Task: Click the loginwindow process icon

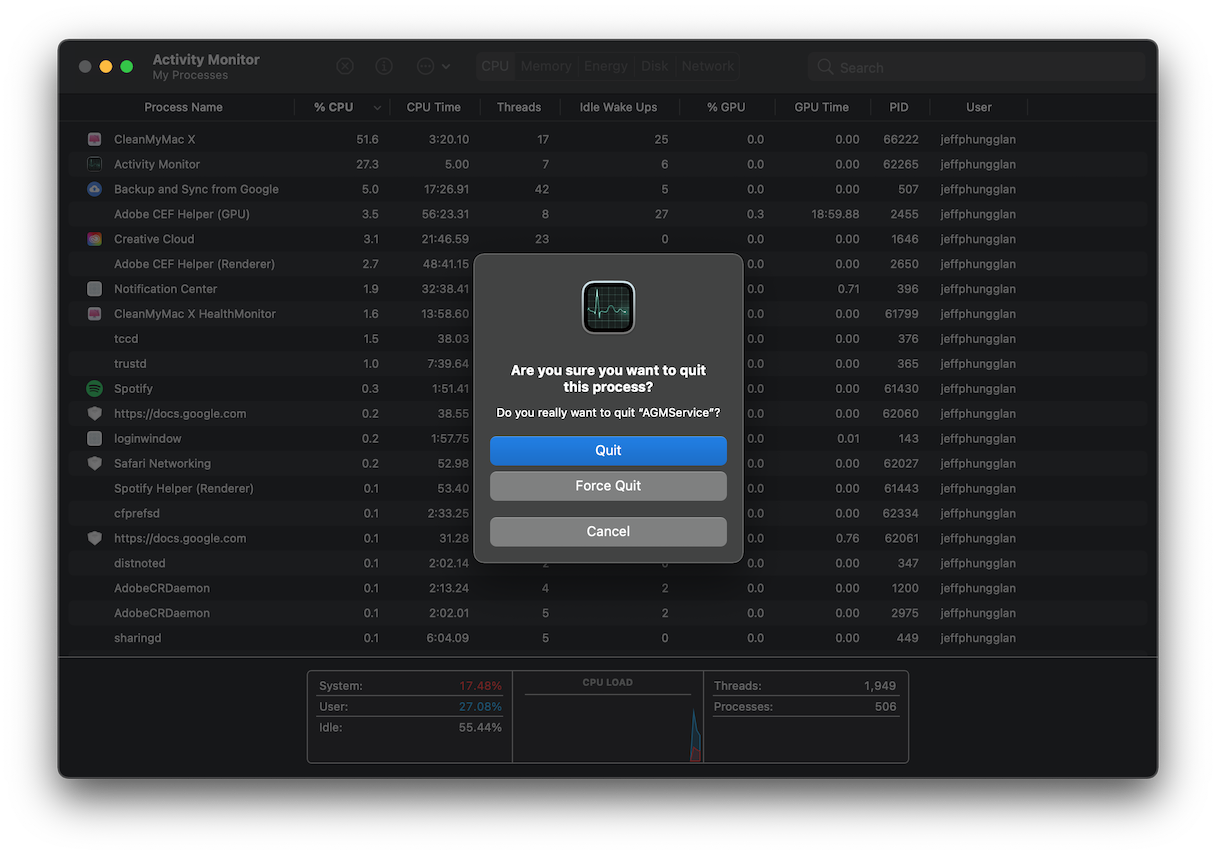Action: tap(94, 438)
